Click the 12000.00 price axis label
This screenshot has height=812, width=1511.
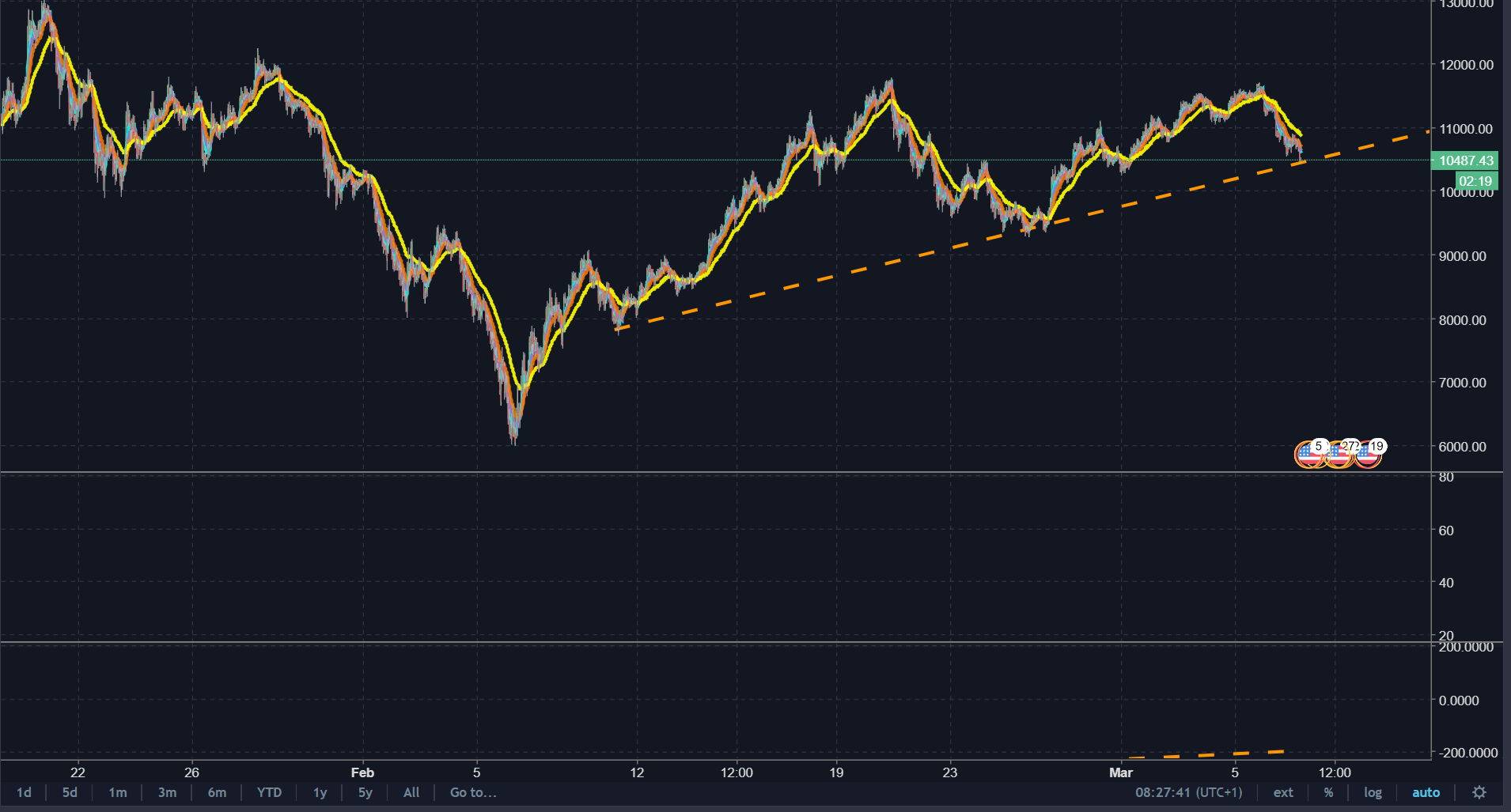[x=1466, y=65]
